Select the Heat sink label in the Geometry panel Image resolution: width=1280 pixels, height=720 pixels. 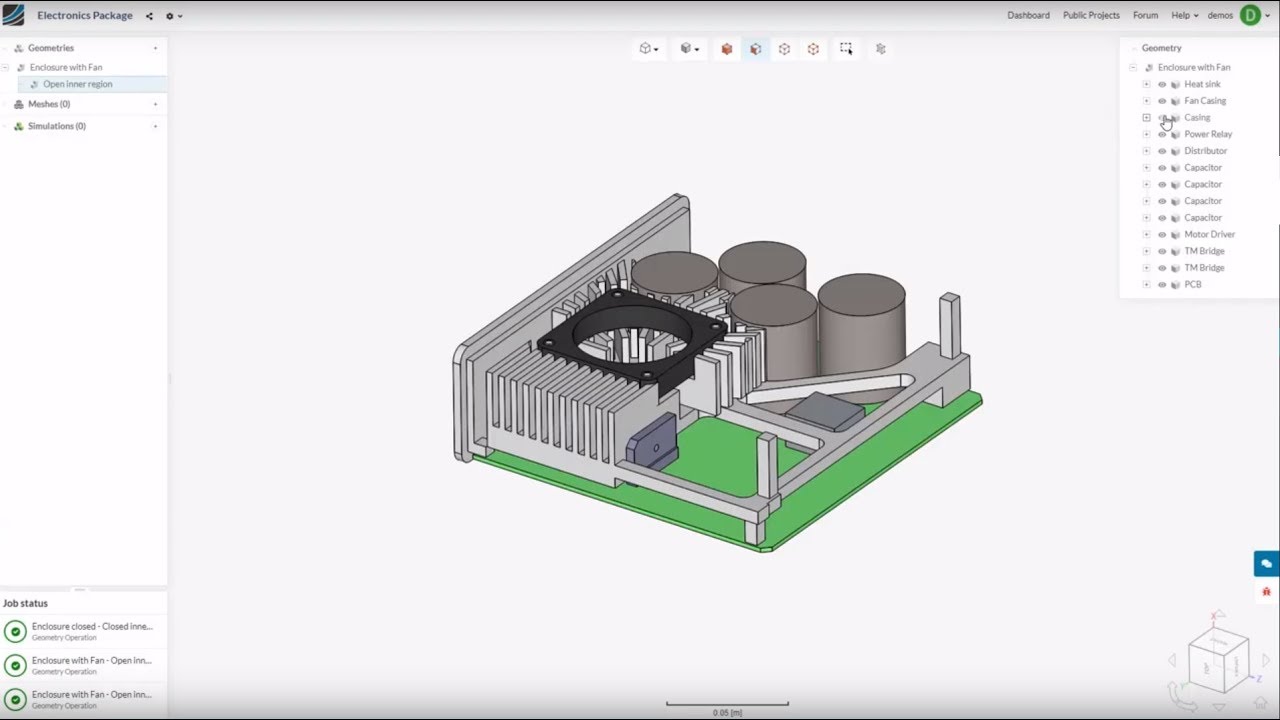pyautogui.click(x=1202, y=84)
